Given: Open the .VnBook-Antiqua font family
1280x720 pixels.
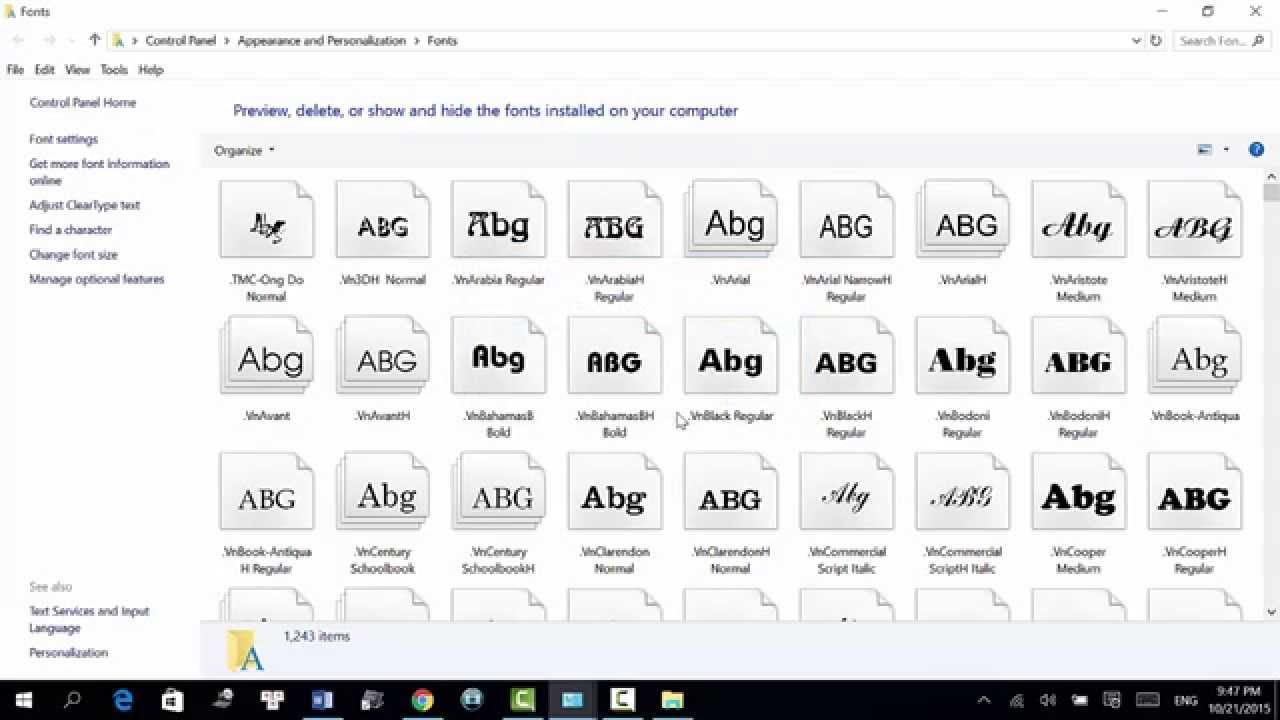Looking at the screenshot, I should (x=1194, y=369).
